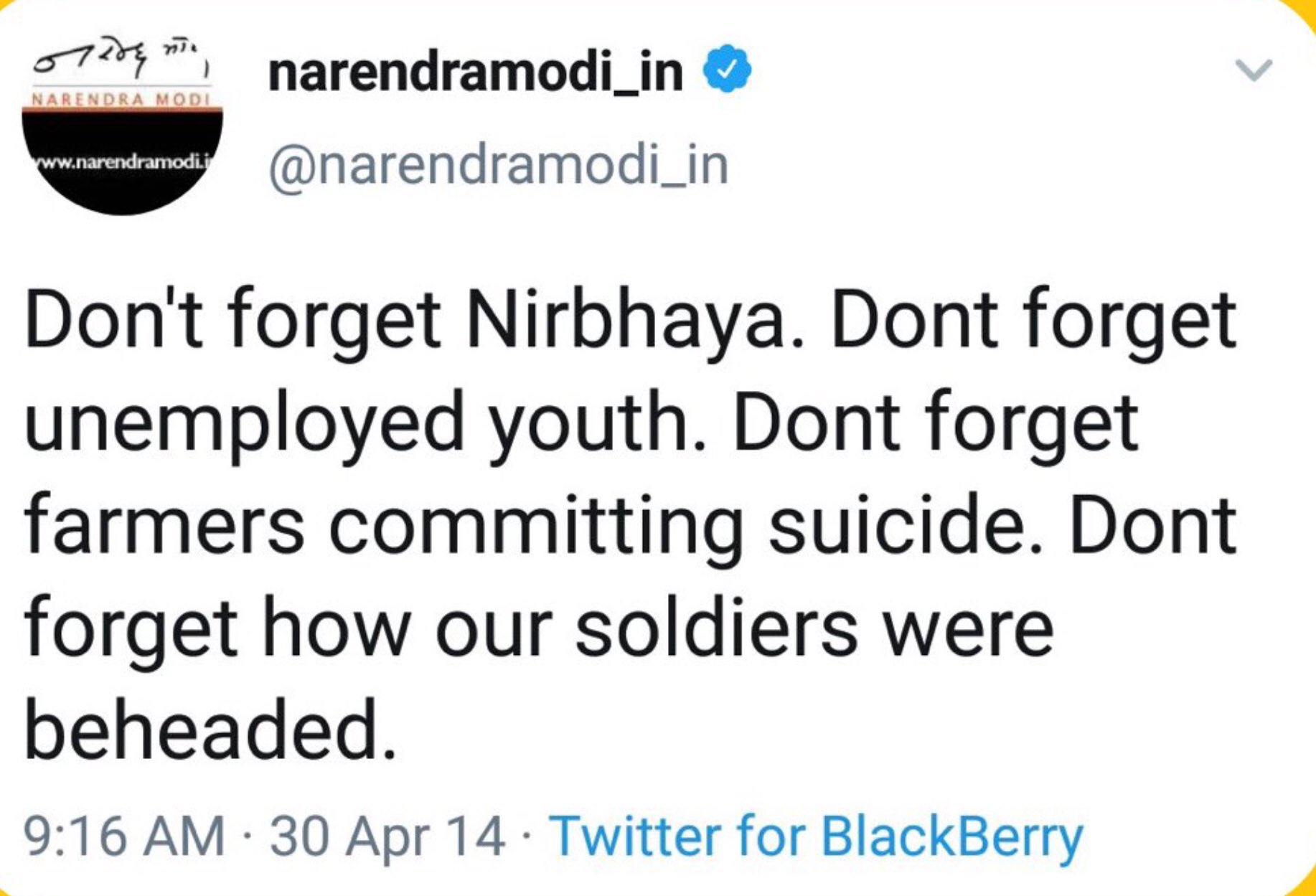Open the tweet options chevron menu
Viewport: 1316px width, 896px height.
(1253, 70)
